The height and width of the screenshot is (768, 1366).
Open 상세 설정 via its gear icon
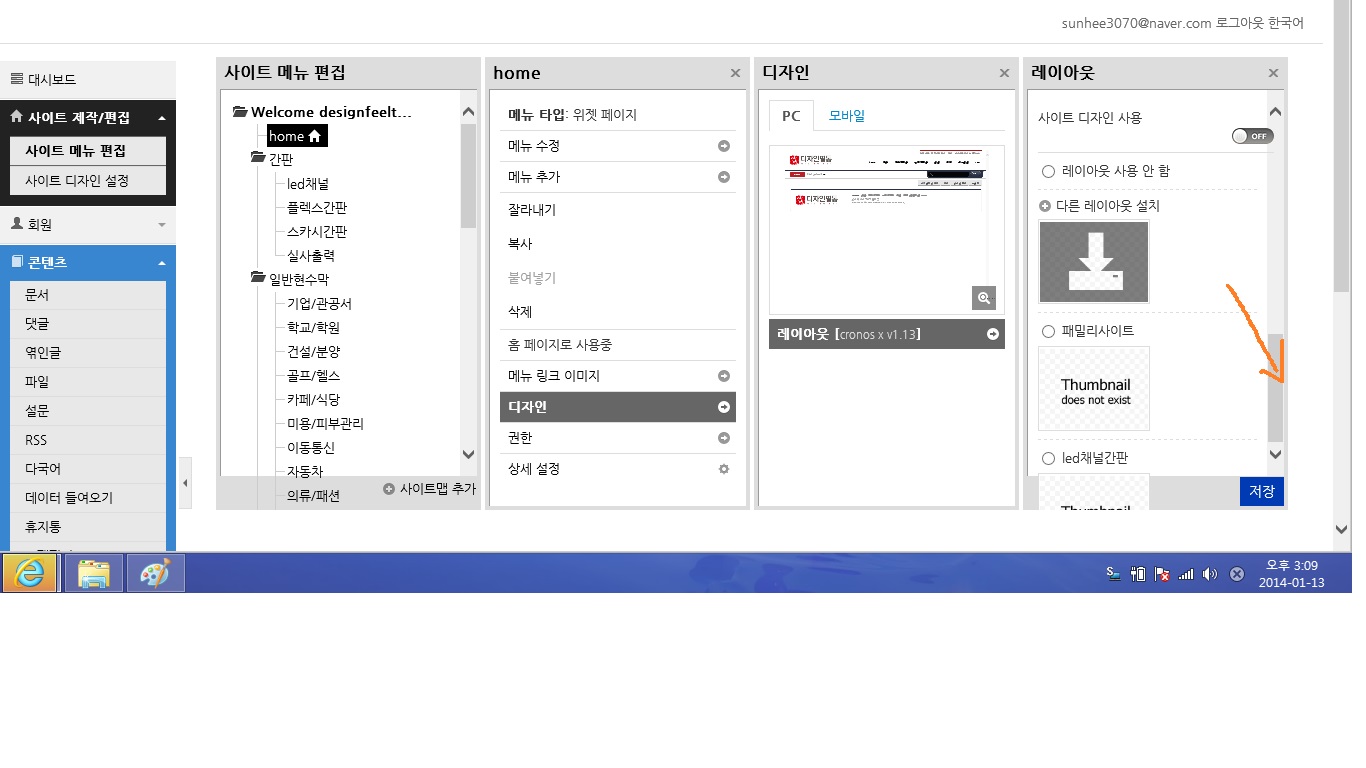[723, 468]
